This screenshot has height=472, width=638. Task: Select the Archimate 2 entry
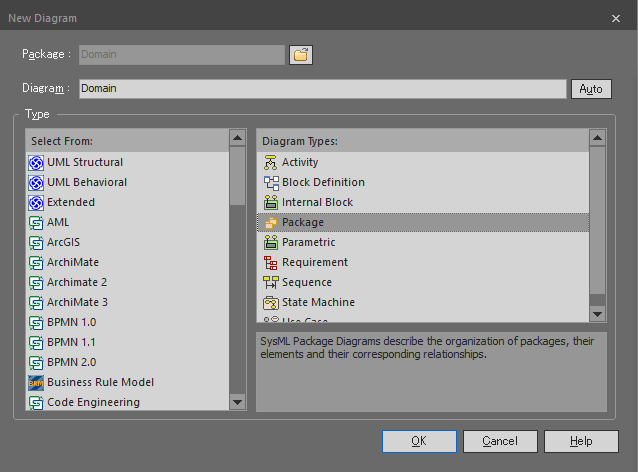(128, 282)
